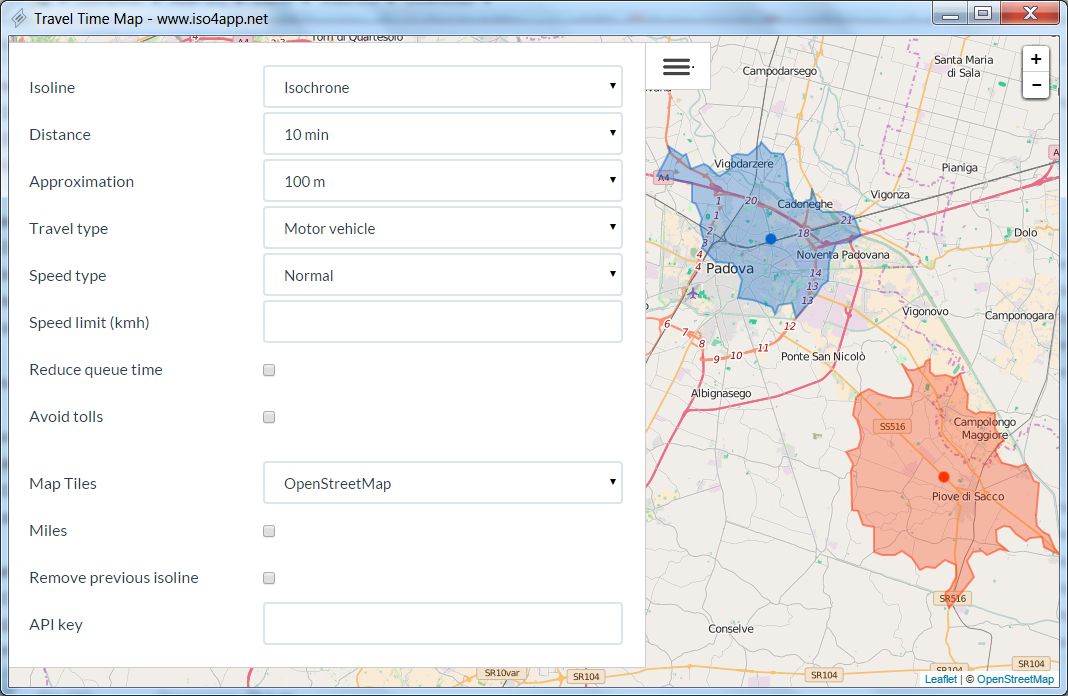Open the Leaflet link
This screenshot has width=1068, height=696.
941,679
